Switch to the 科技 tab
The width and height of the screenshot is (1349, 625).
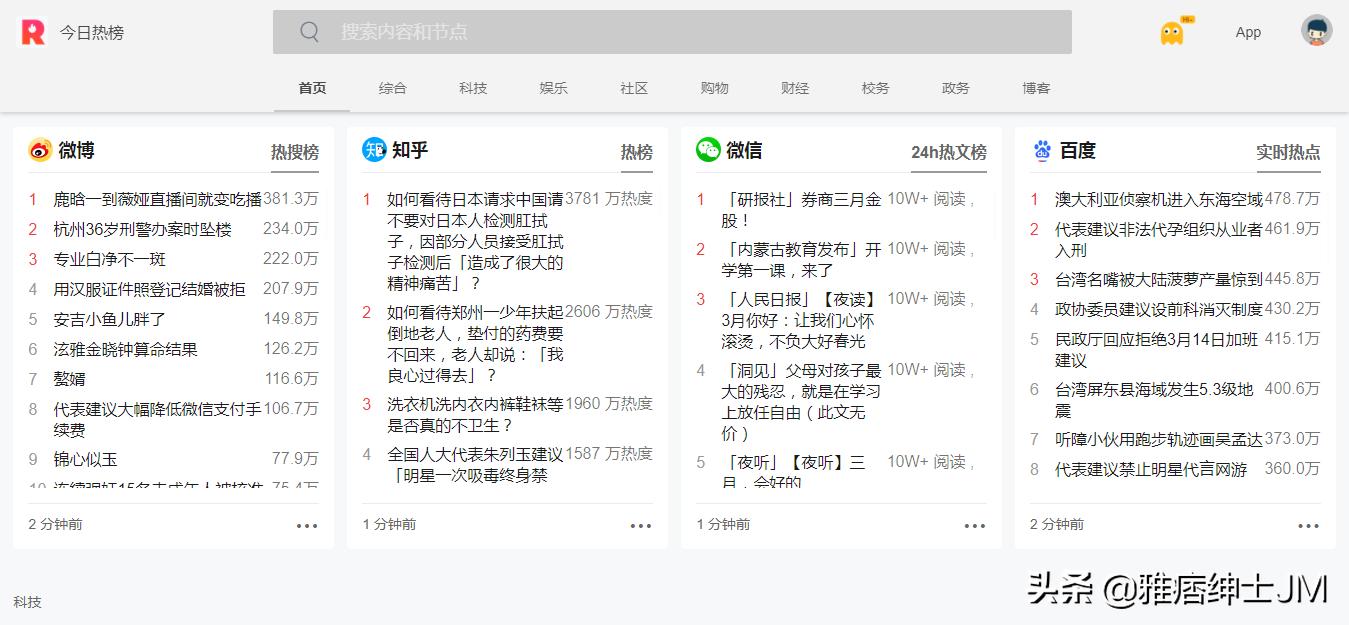tap(473, 88)
